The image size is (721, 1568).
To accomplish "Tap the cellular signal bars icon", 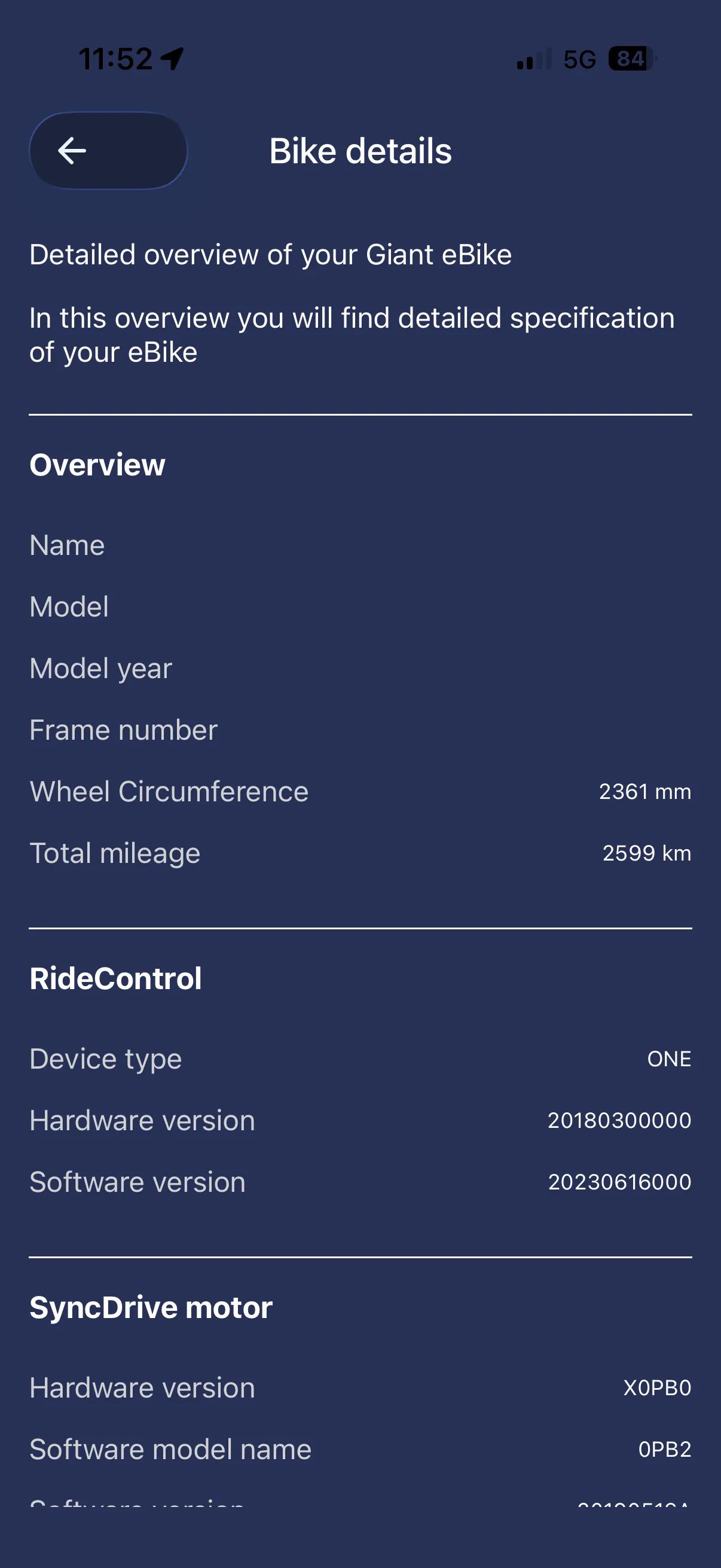I will click(534, 59).
